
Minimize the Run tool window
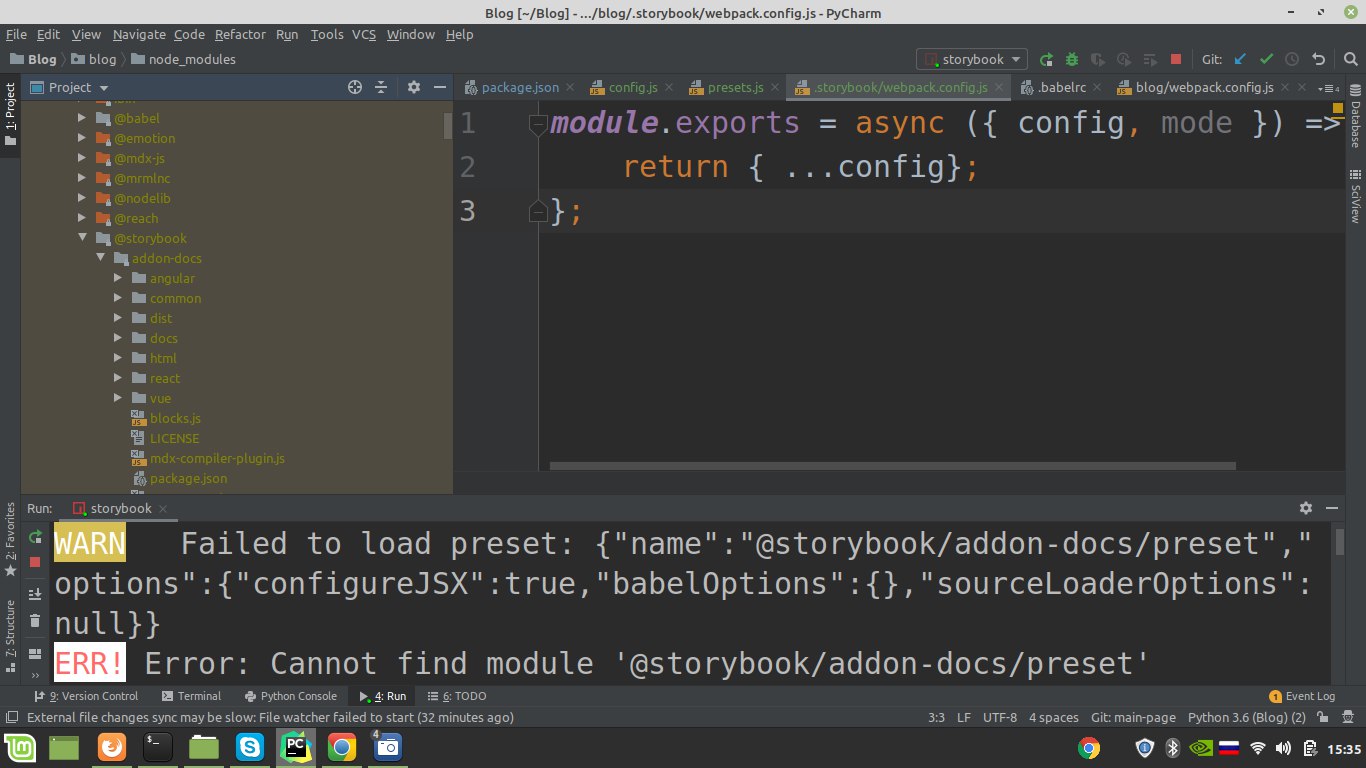1334,508
